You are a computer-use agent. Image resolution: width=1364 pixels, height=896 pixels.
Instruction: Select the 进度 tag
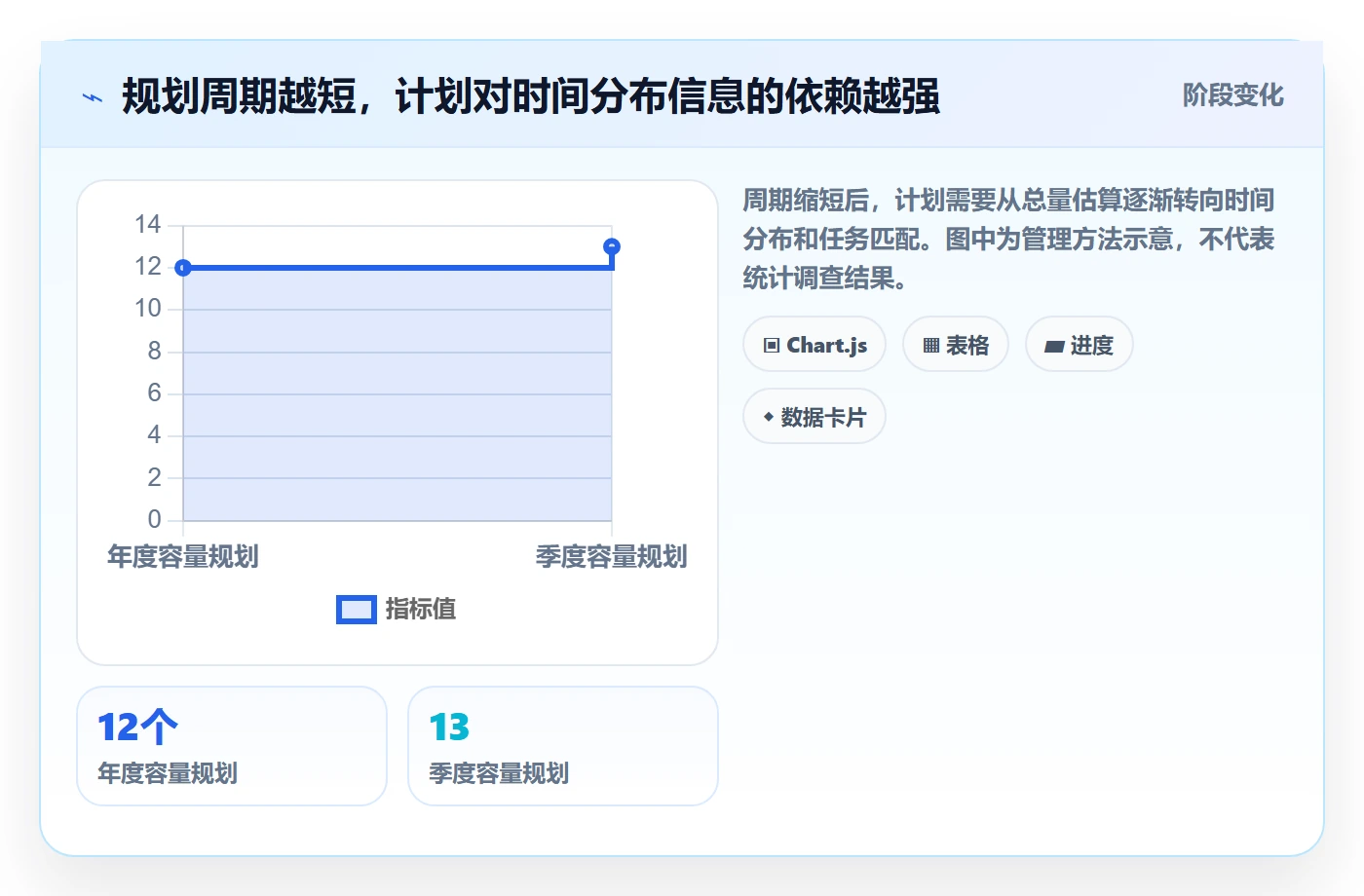1080,345
